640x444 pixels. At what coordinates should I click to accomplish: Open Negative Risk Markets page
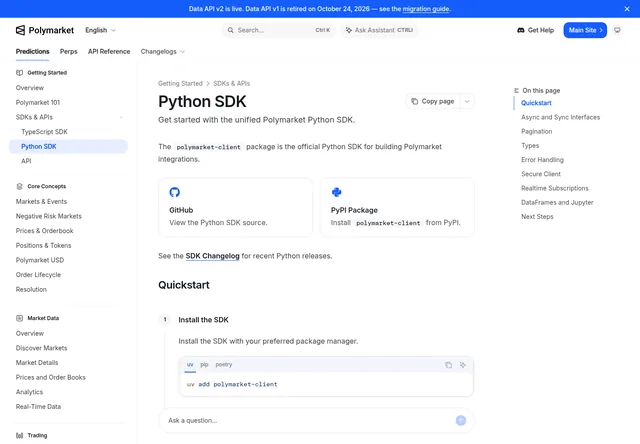(49, 216)
